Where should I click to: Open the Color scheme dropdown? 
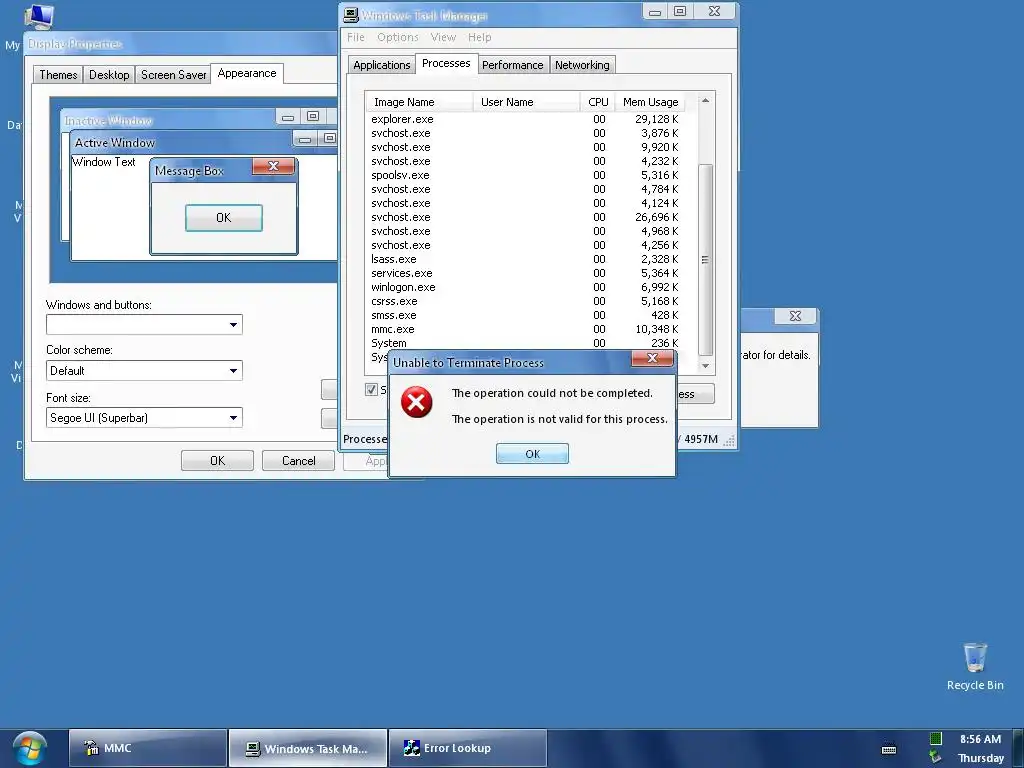point(144,371)
